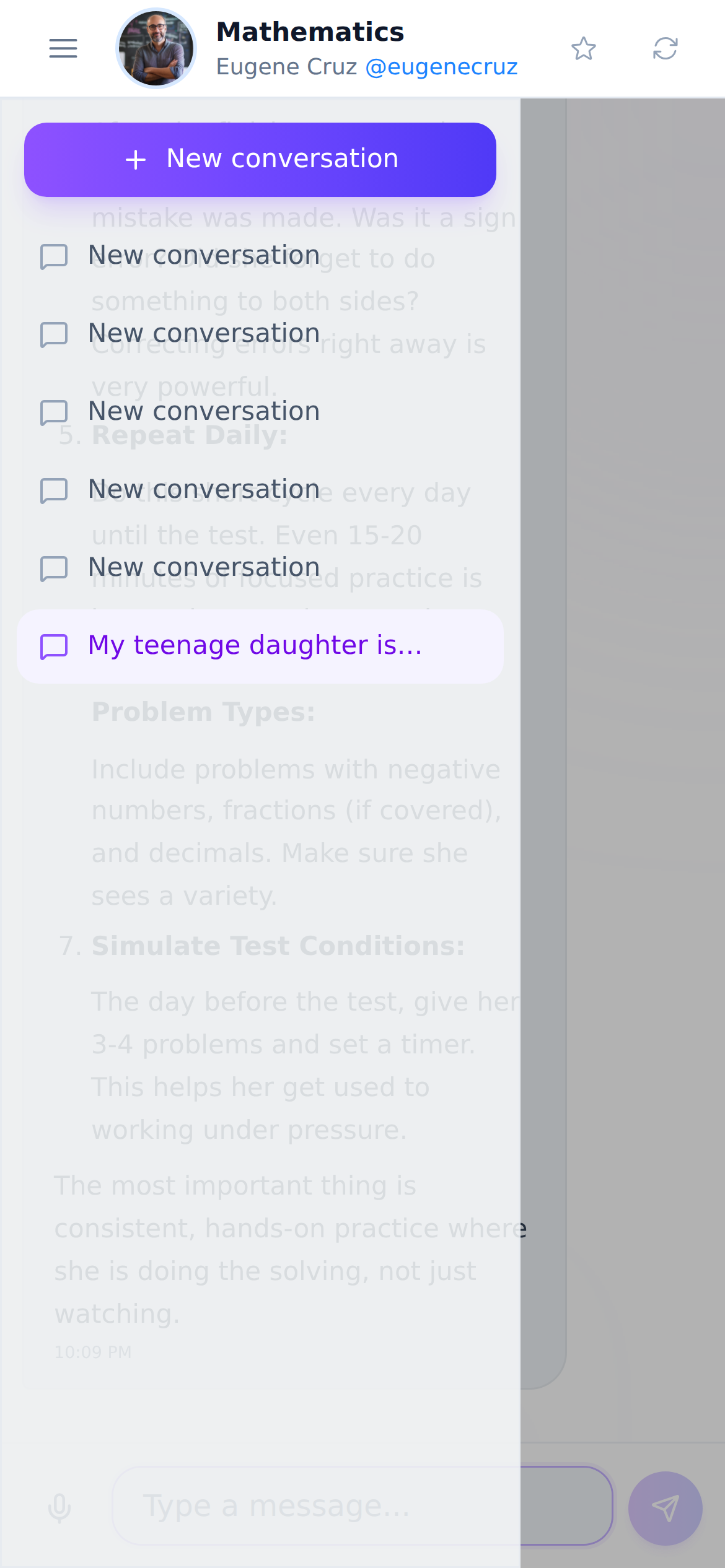Click Eugene Cruz's profile picture
This screenshot has width=725, height=1568.
[x=156, y=48]
